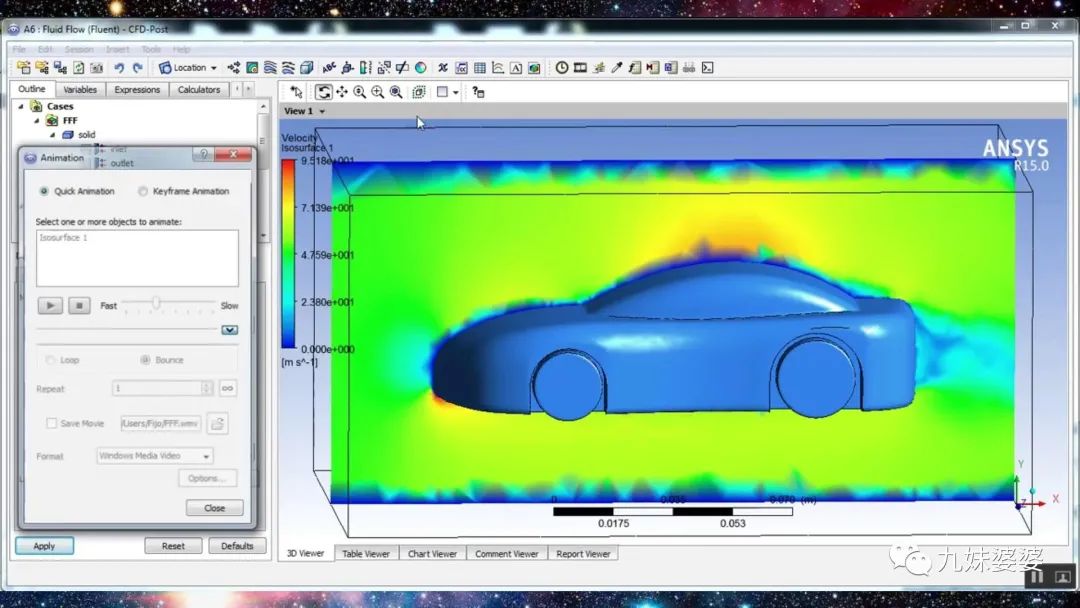Enable the Save Movie checkbox
Viewport: 1080px width, 608px height.
(x=52, y=423)
